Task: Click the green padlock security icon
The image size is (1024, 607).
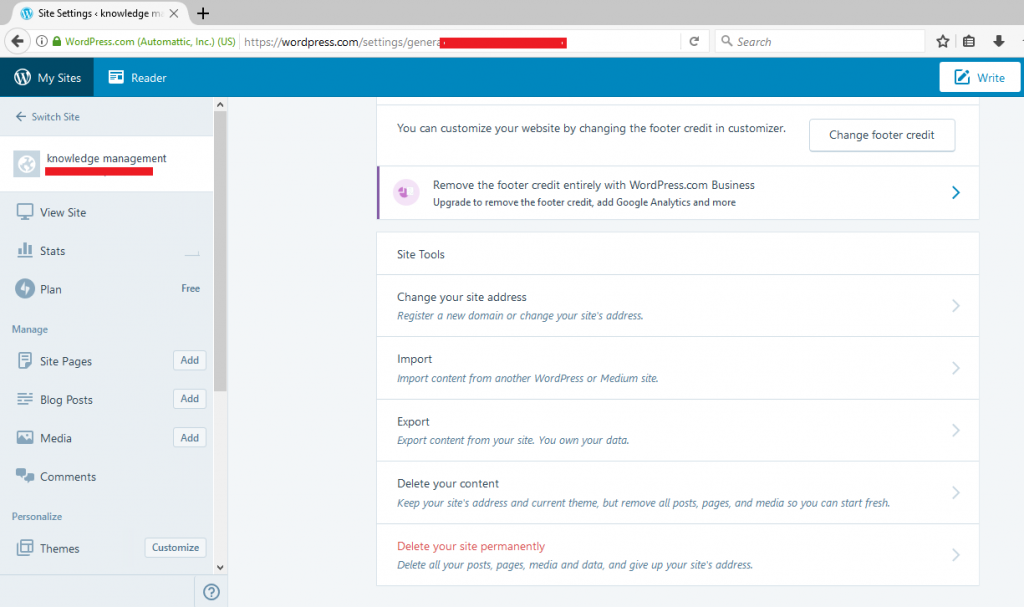Action: 57,41
